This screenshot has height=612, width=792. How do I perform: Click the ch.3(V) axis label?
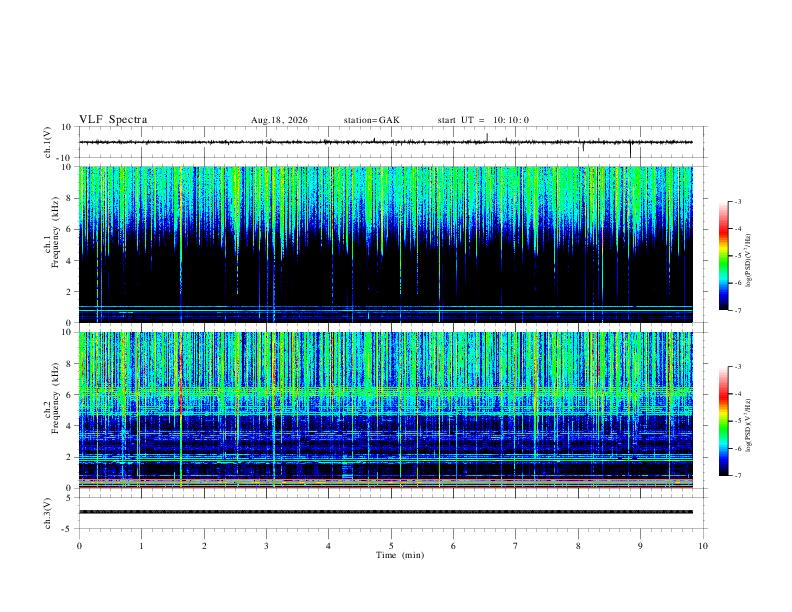47,513
